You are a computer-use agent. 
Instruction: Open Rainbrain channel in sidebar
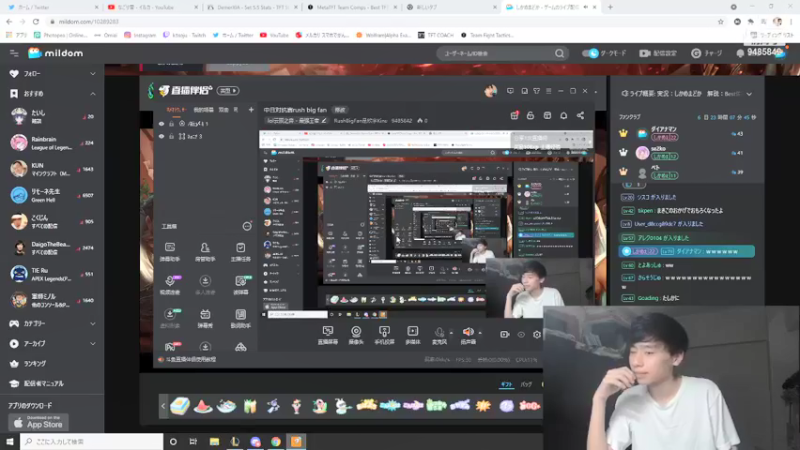[x=52, y=143]
